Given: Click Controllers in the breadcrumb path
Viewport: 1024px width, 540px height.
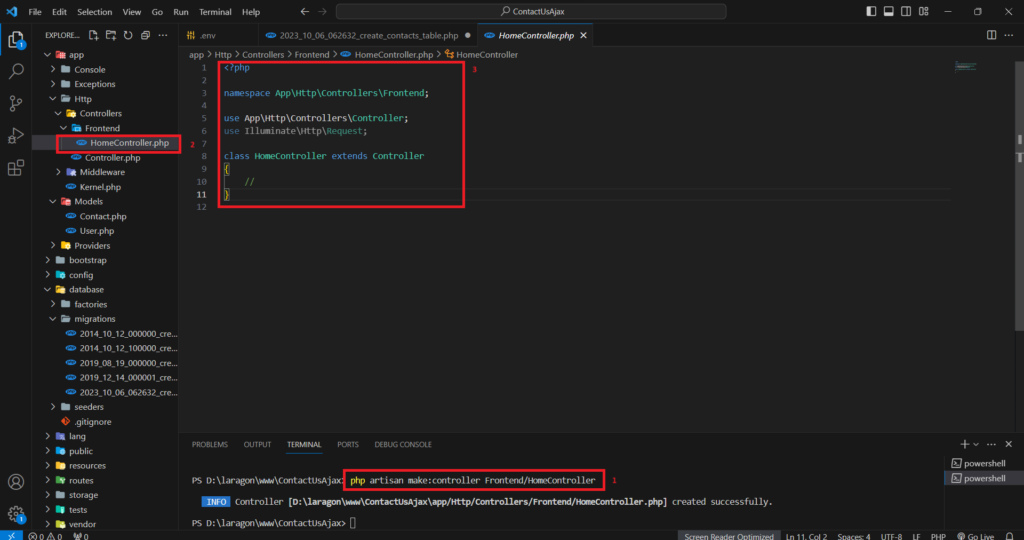Looking at the screenshot, I should click(x=263, y=55).
